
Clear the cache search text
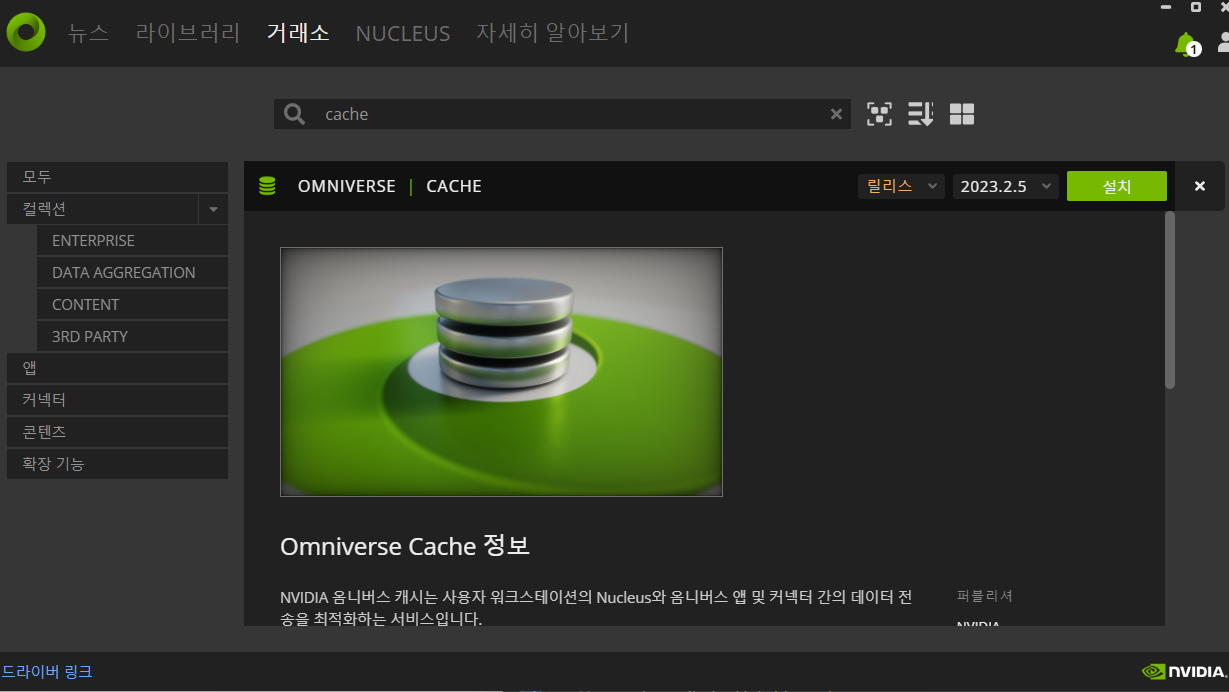(x=836, y=114)
